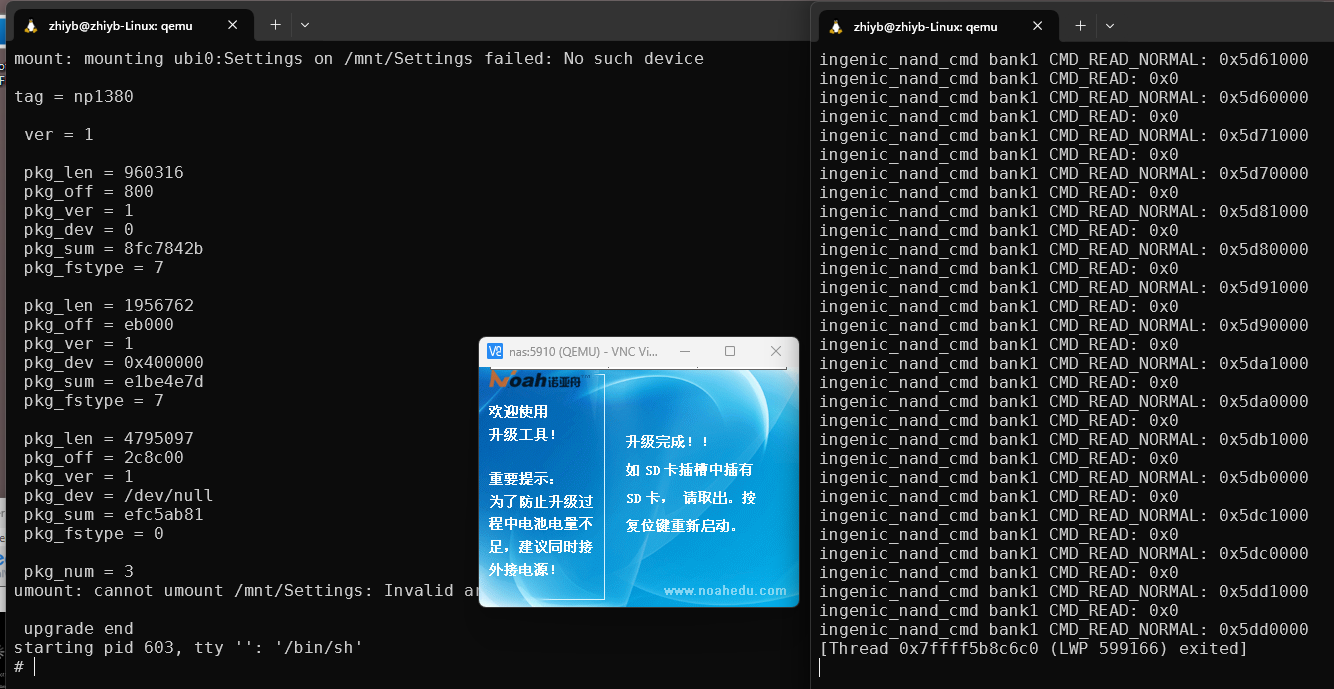This screenshot has height=689, width=1334.
Task: Click the 'pkg_len = 1956762' line
Action: pos(109,306)
